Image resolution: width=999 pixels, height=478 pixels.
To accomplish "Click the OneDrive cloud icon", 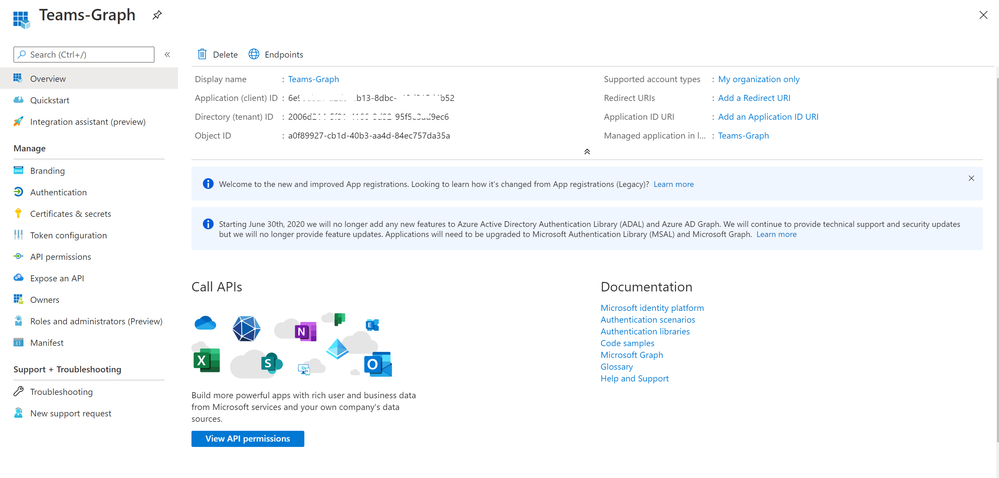I will [x=205, y=323].
